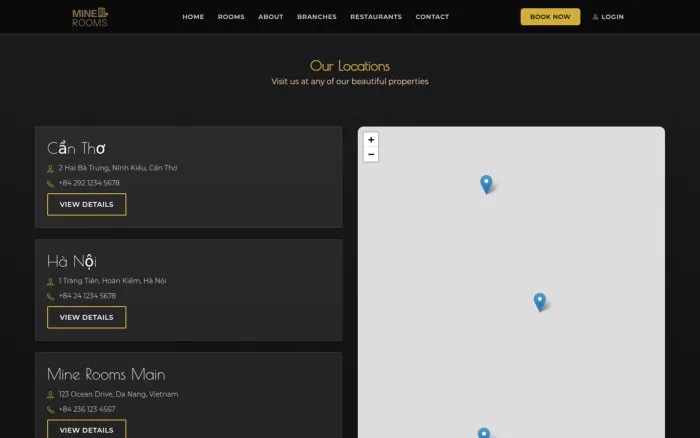Click the user icon beside Login

[x=595, y=17]
